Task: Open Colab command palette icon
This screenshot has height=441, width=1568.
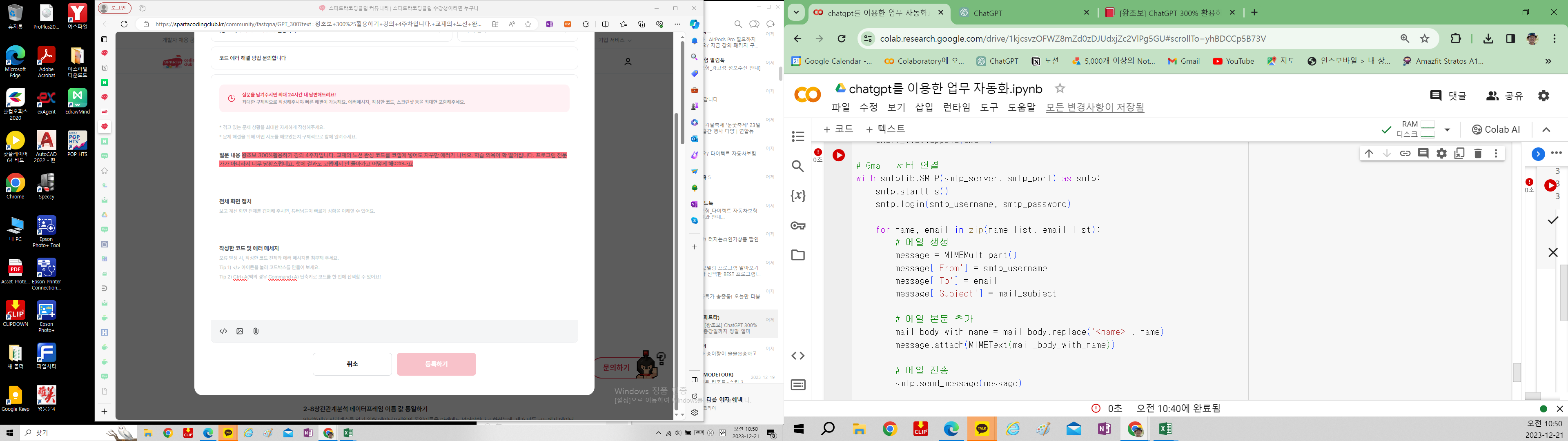Action: [798, 385]
